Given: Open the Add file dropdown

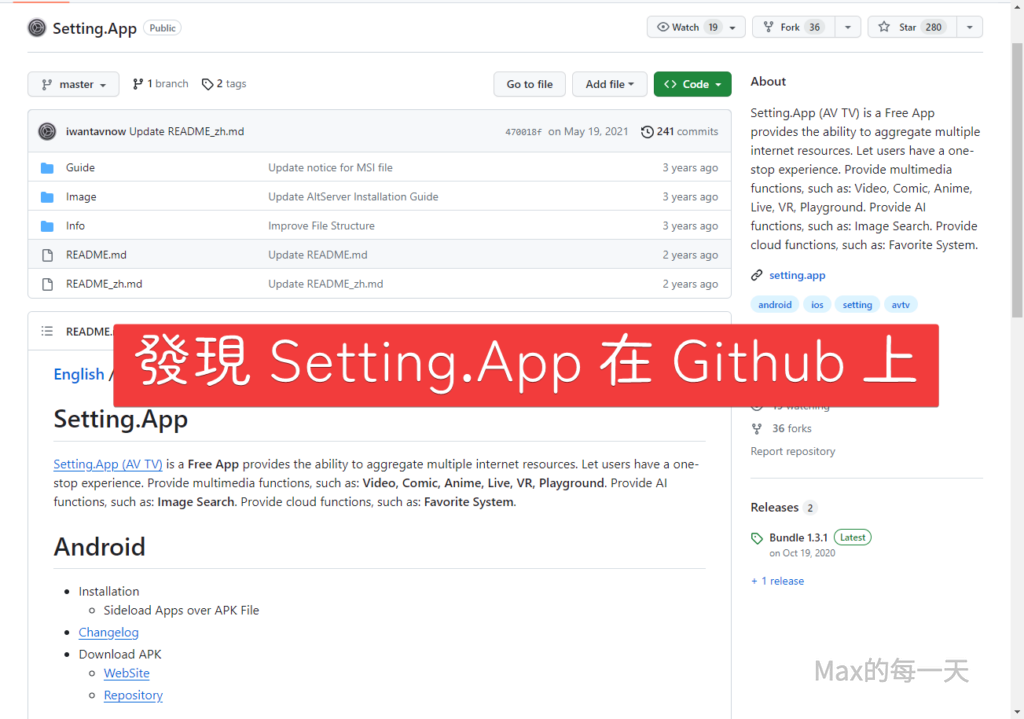Looking at the screenshot, I should pos(610,85).
